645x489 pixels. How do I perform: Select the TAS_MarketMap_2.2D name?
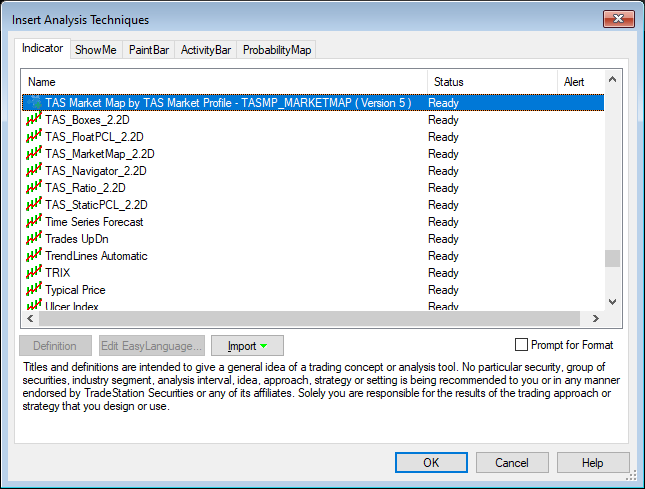(100, 154)
